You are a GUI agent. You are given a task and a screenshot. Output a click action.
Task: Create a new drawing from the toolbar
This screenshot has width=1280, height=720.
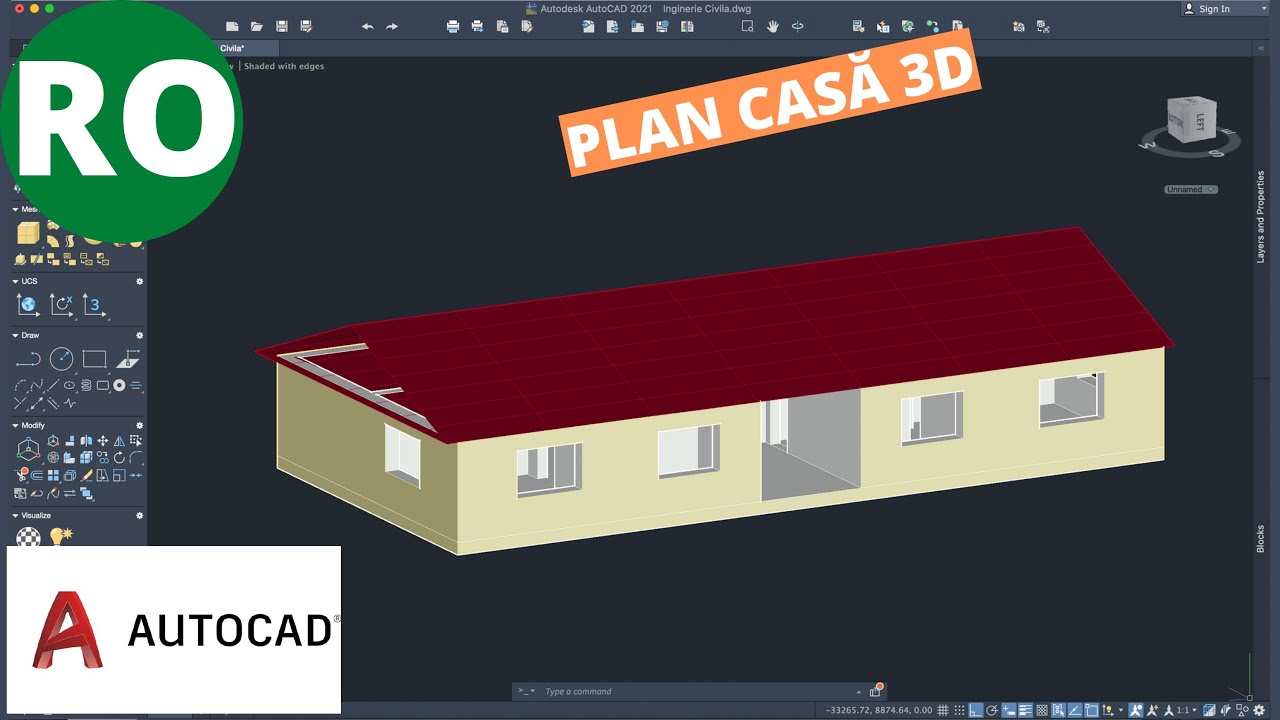pos(233,27)
